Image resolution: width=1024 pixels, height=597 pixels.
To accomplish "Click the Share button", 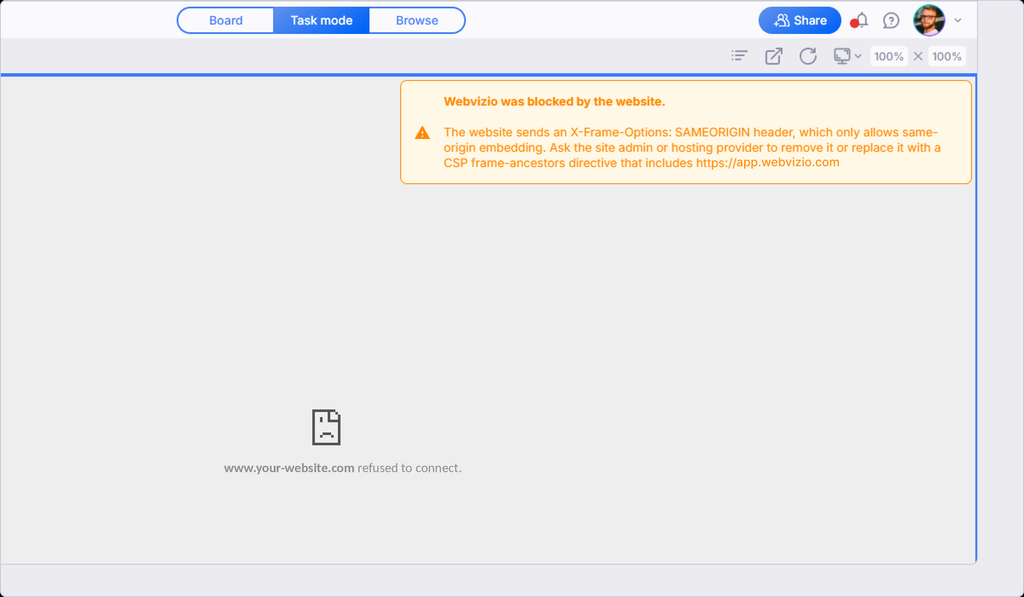I will (x=799, y=20).
